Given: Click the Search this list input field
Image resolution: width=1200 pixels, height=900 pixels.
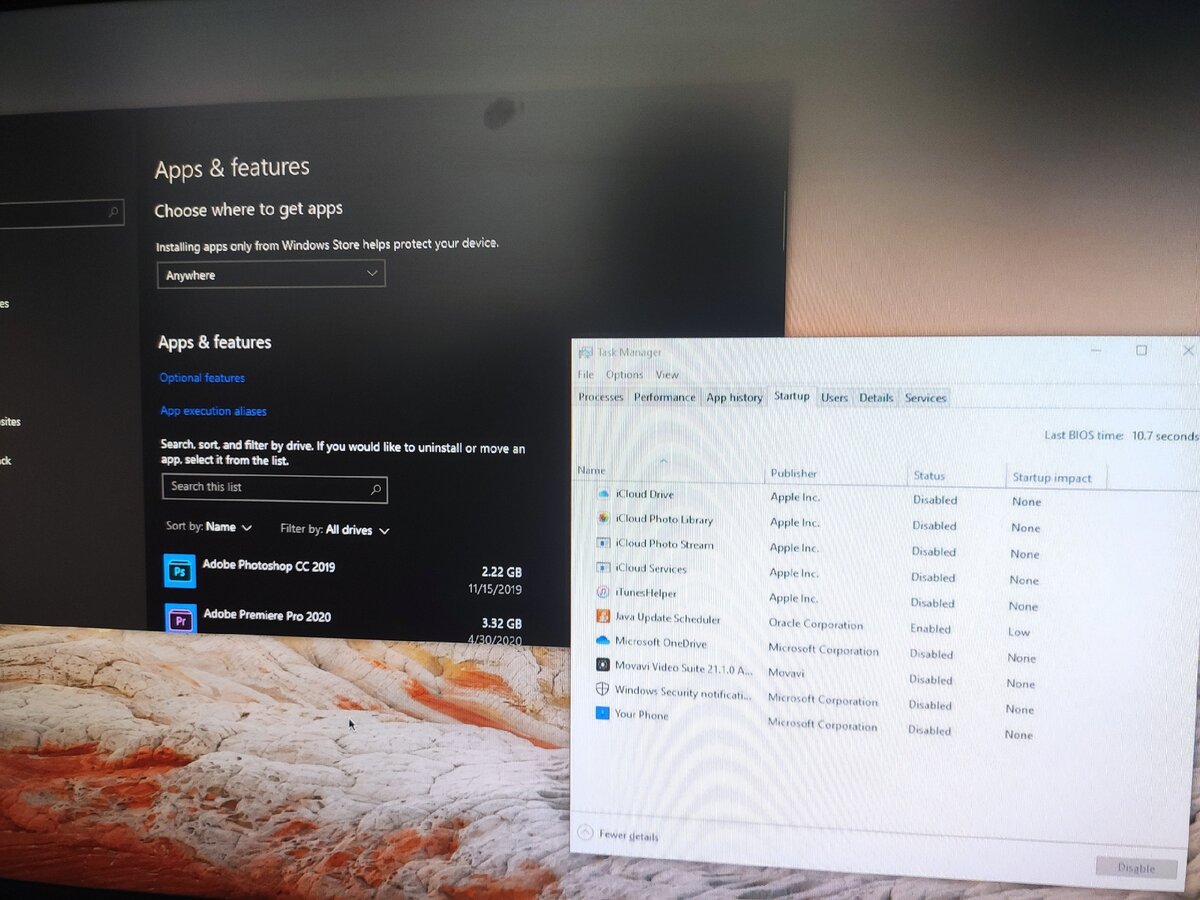Looking at the screenshot, I should [x=274, y=489].
